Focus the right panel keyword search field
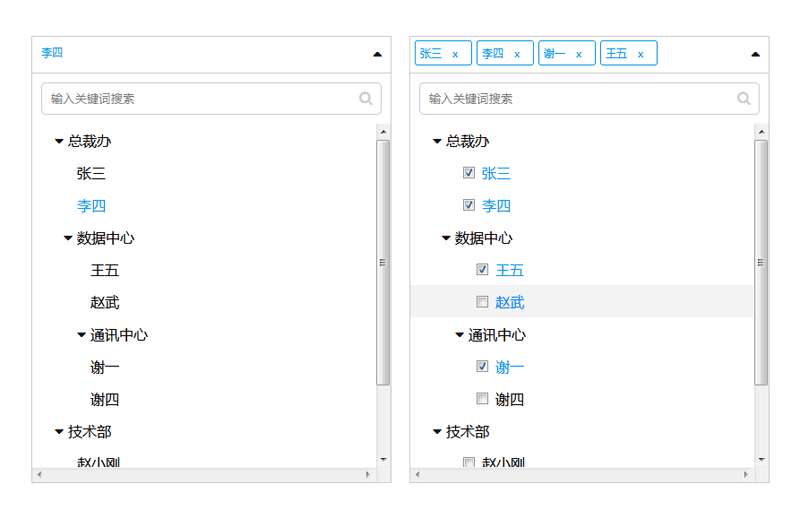 click(x=580, y=98)
